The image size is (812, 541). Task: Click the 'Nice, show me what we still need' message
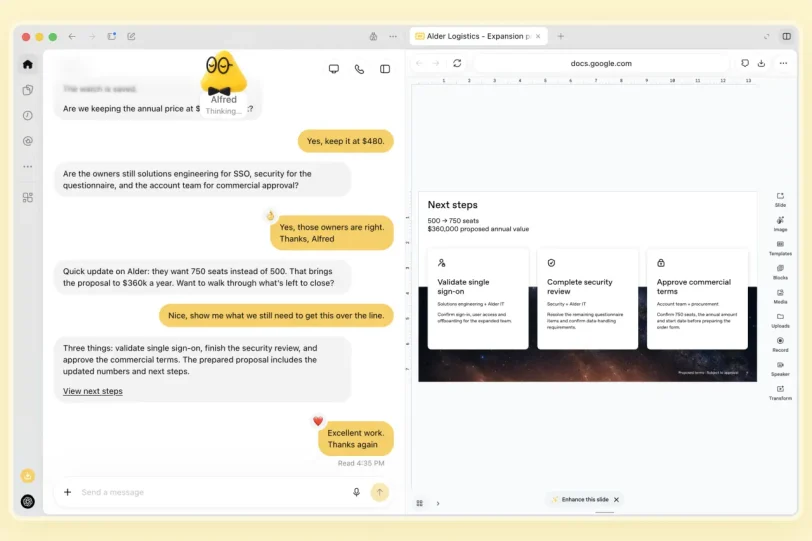pos(276,315)
